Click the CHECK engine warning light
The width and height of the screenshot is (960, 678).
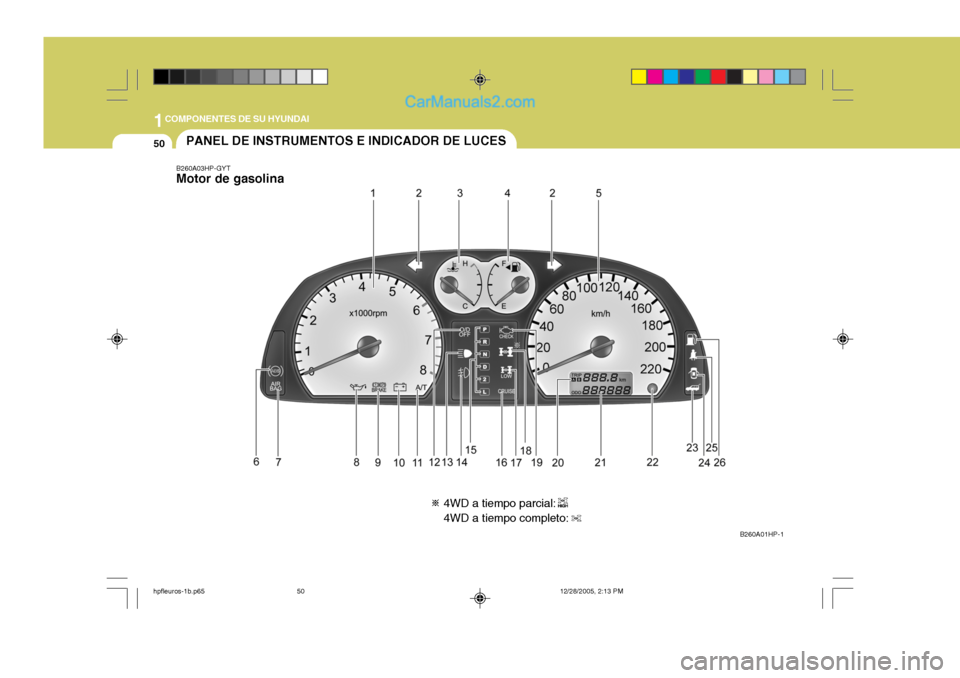pos(506,333)
